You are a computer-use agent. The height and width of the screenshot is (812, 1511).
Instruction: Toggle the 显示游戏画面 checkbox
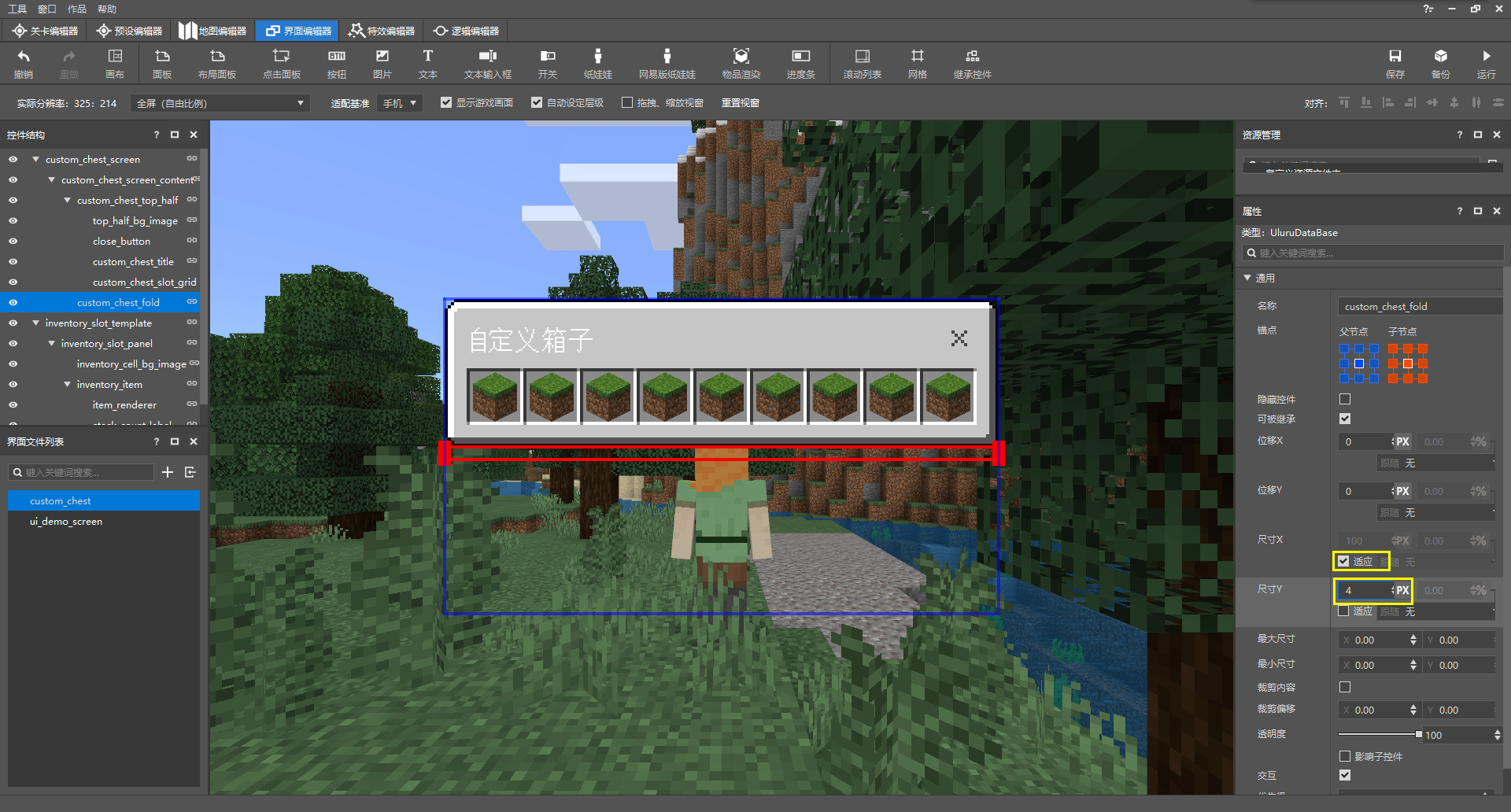pos(446,103)
